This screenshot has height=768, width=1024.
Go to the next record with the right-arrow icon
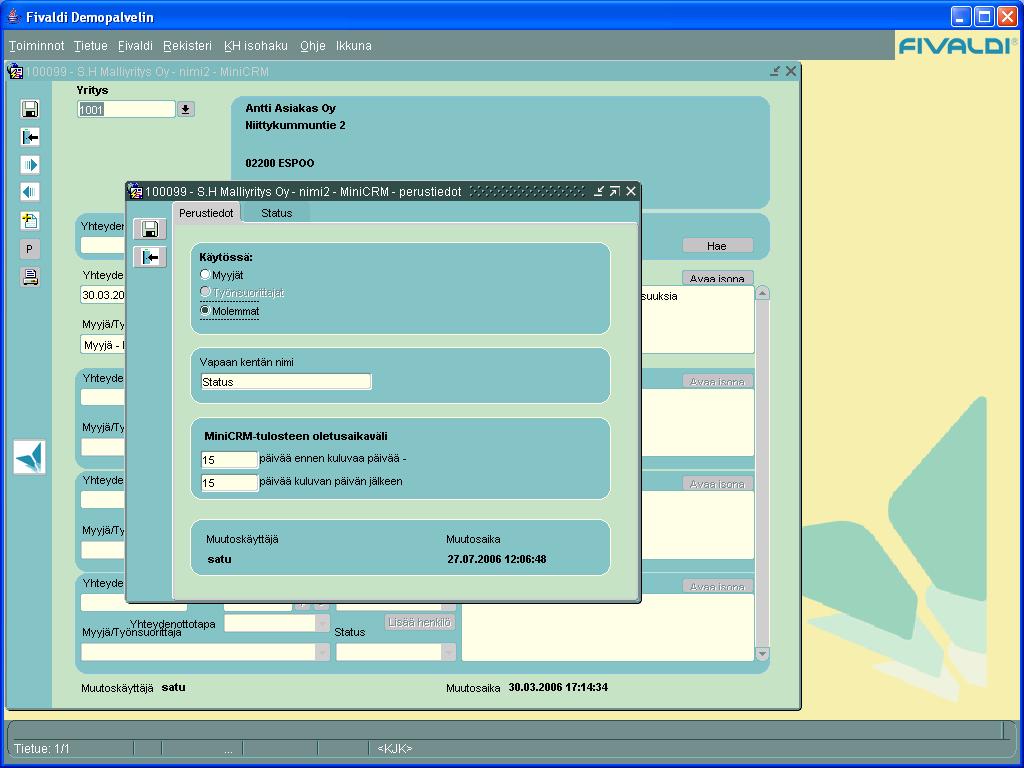pos(30,165)
